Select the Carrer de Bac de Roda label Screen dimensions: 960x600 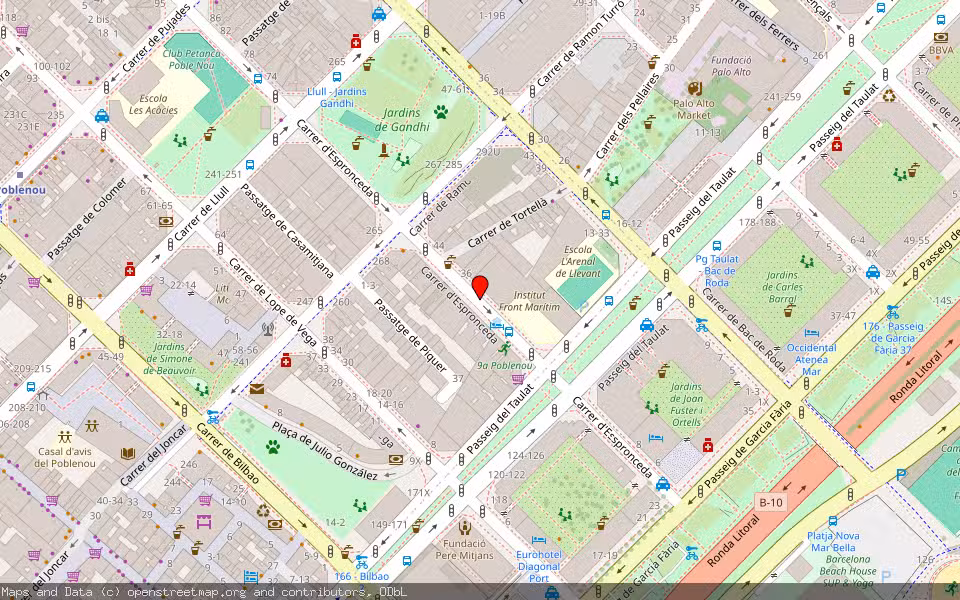(744, 329)
